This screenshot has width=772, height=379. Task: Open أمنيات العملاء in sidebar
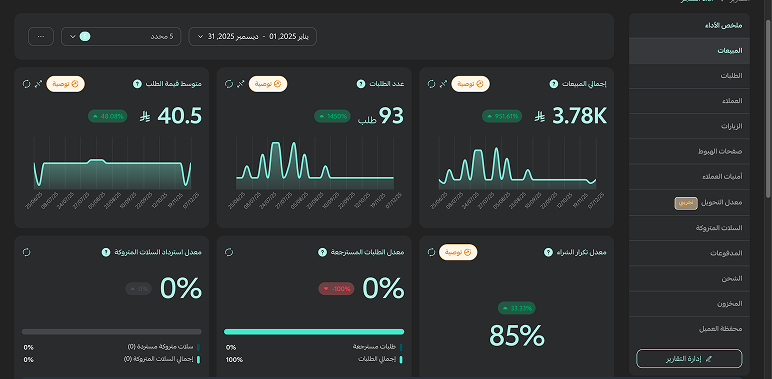pyautogui.click(x=689, y=177)
